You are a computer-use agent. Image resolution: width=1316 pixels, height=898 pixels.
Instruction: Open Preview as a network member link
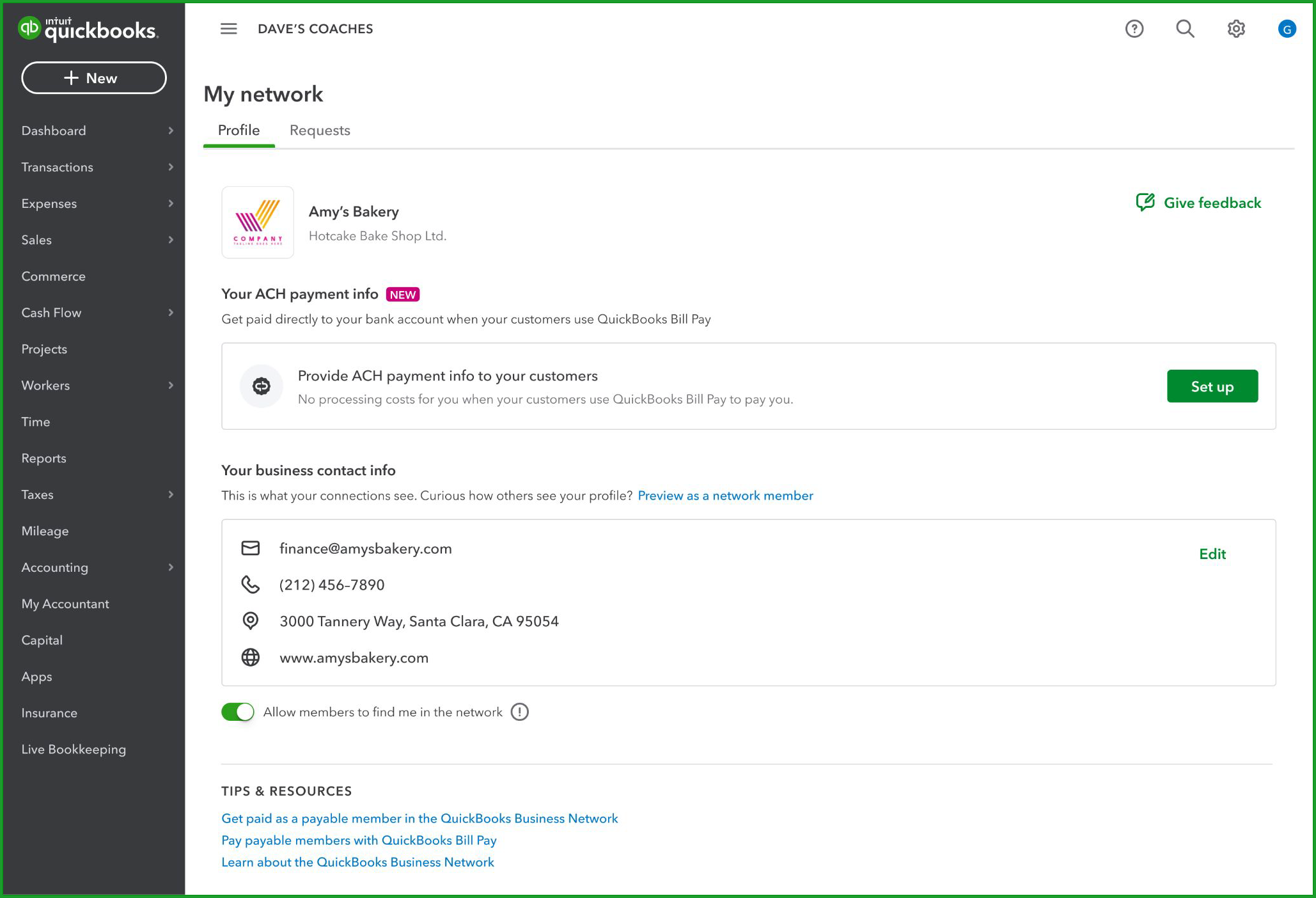tap(725, 496)
